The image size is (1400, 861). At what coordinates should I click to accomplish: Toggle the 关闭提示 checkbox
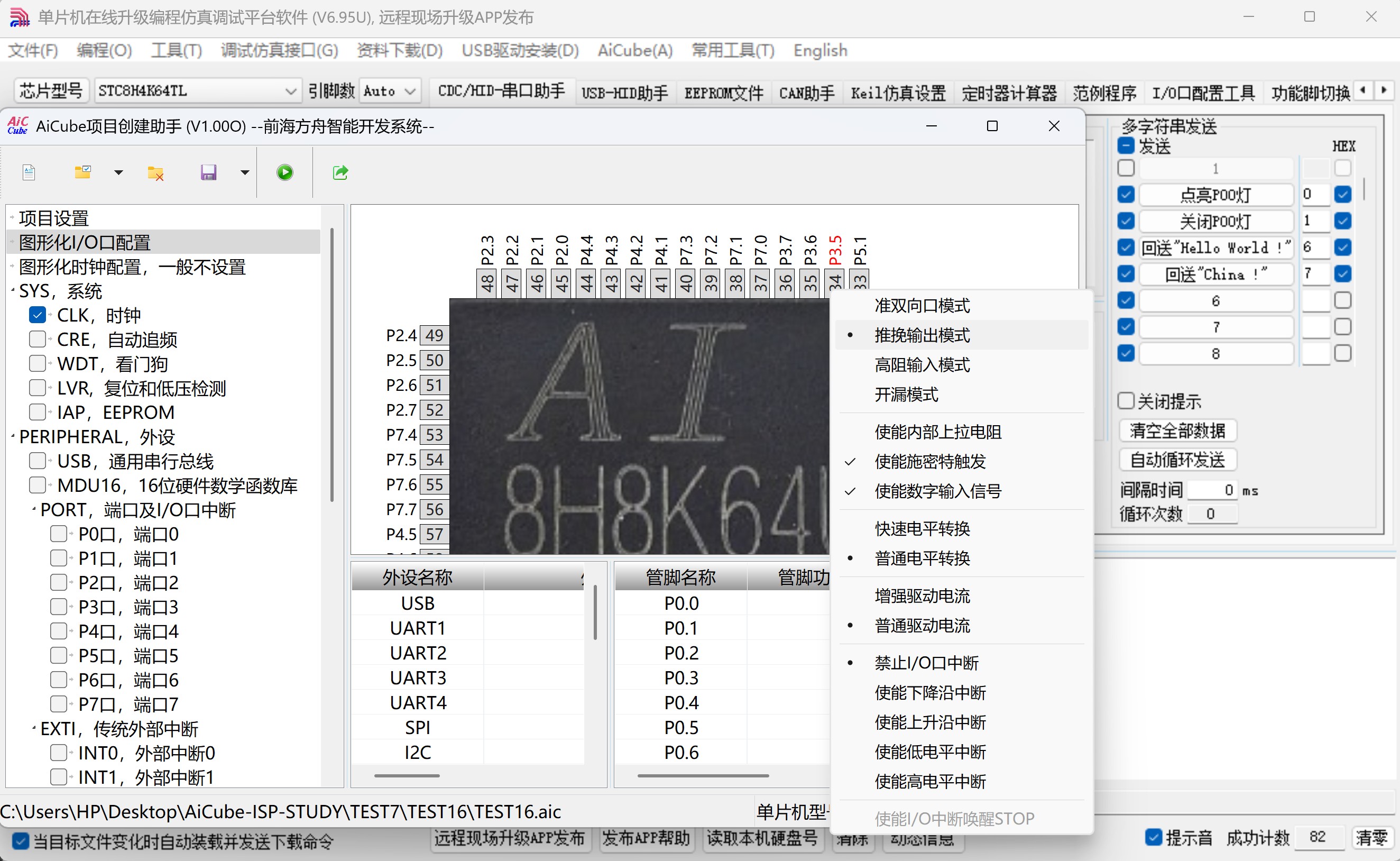tap(1126, 401)
